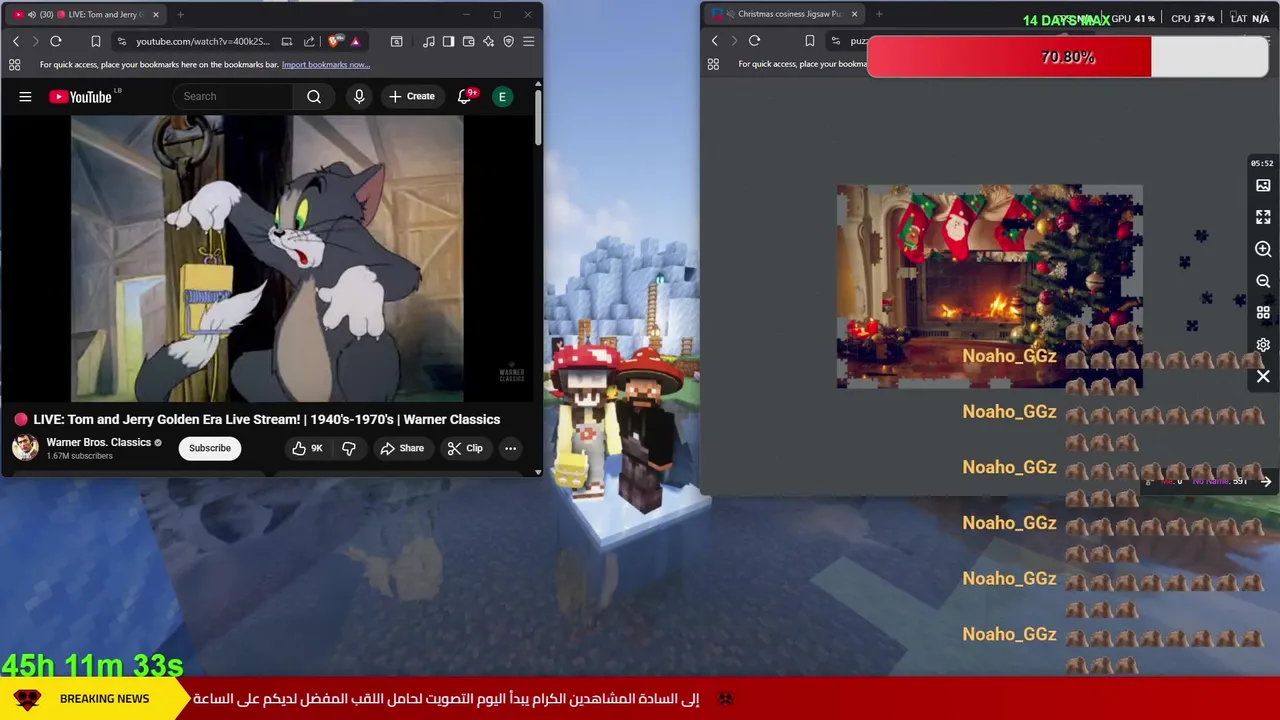Close the Christmas cosiness Jigsaw tab
The image size is (1280, 720).
click(x=854, y=14)
